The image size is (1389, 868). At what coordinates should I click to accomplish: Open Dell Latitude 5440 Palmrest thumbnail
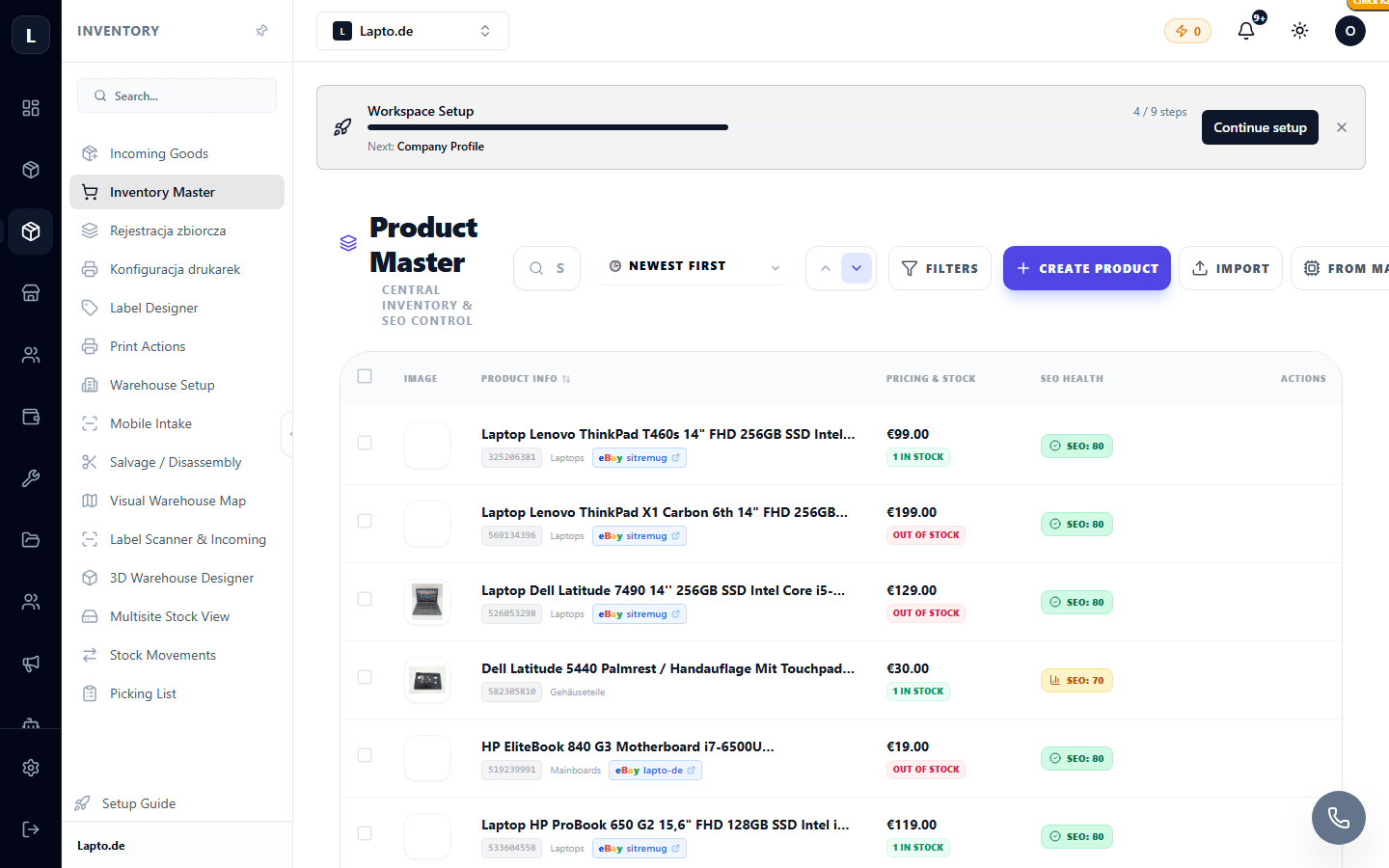(426, 680)
